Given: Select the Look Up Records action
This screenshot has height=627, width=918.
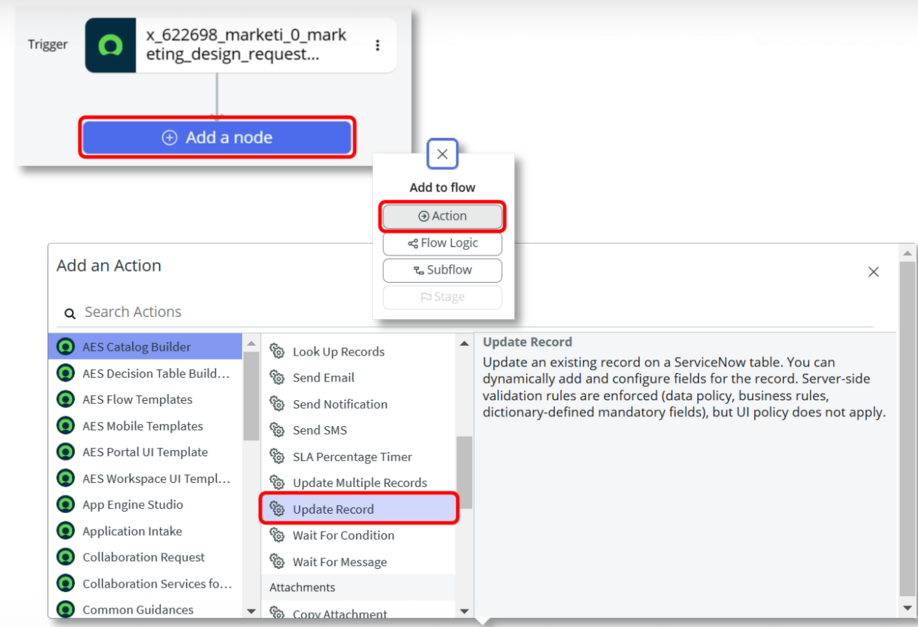Looking at the screenshot, I should coord(358,351).
